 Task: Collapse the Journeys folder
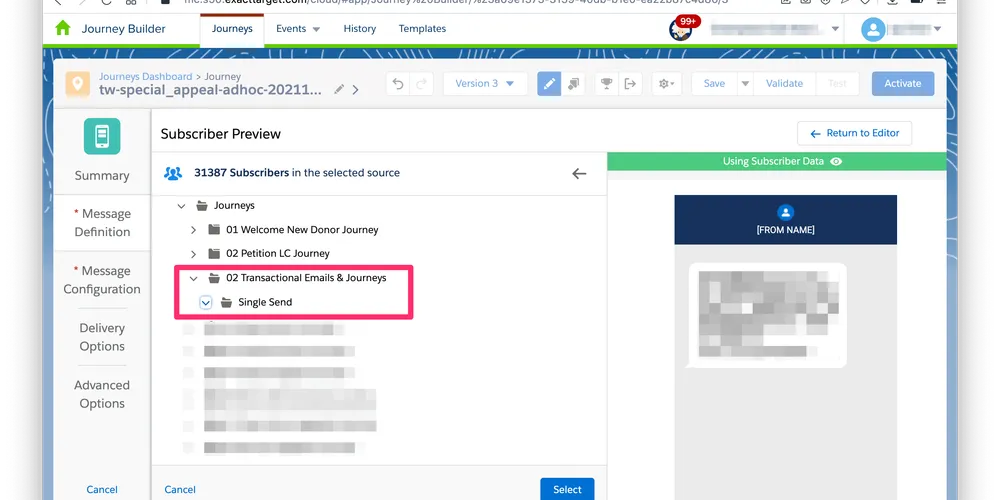(181, 206)
